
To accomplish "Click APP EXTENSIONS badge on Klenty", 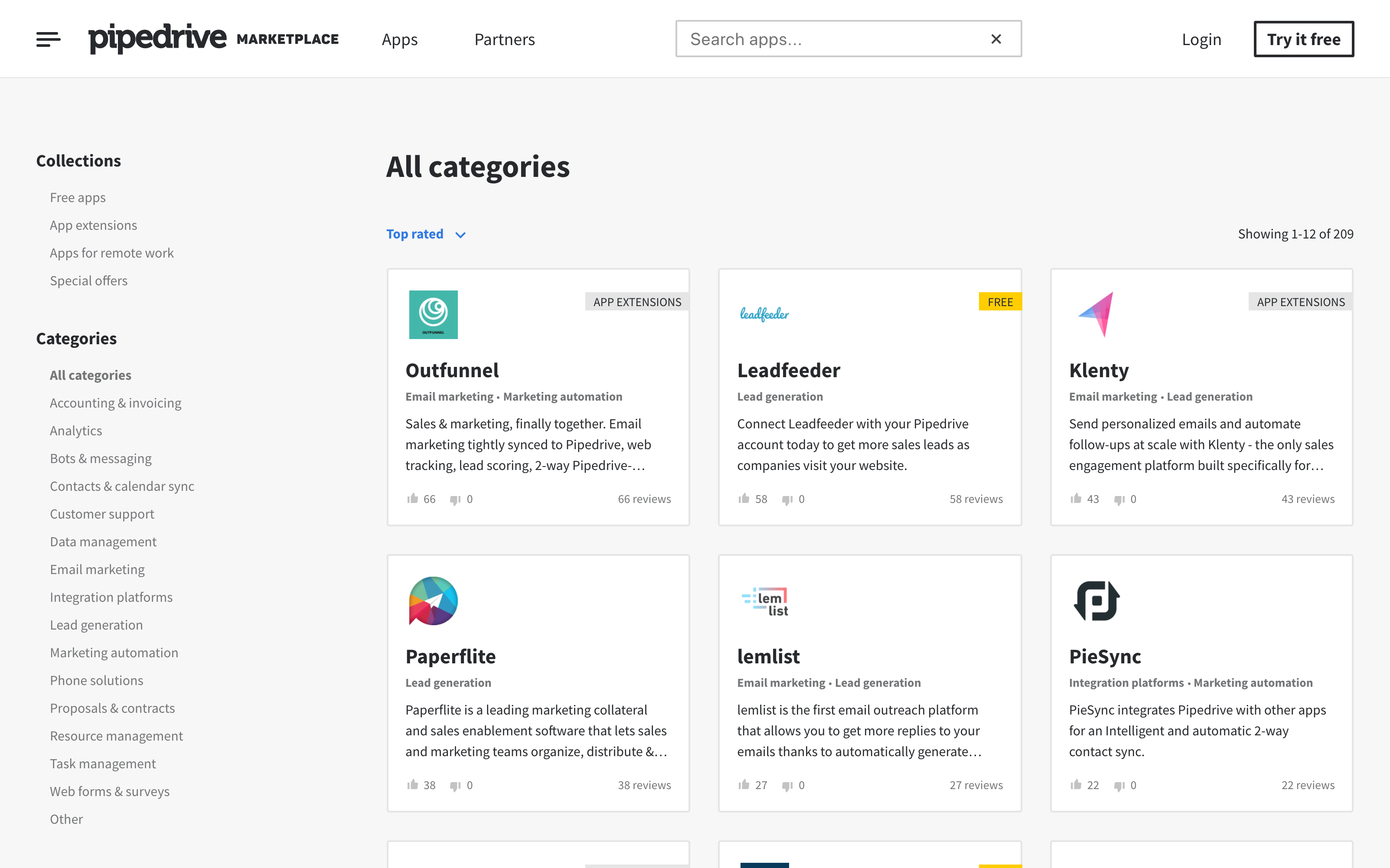I will click(1301, 302).
